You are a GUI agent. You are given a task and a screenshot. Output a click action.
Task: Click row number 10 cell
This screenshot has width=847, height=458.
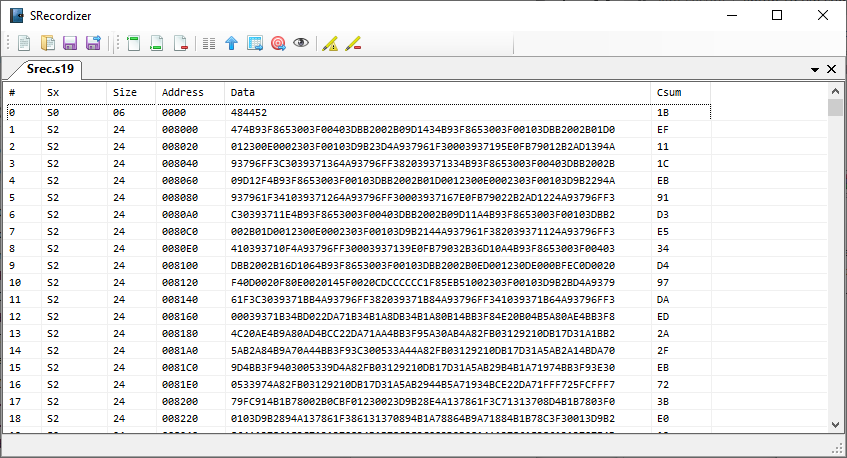pos(15,282)
